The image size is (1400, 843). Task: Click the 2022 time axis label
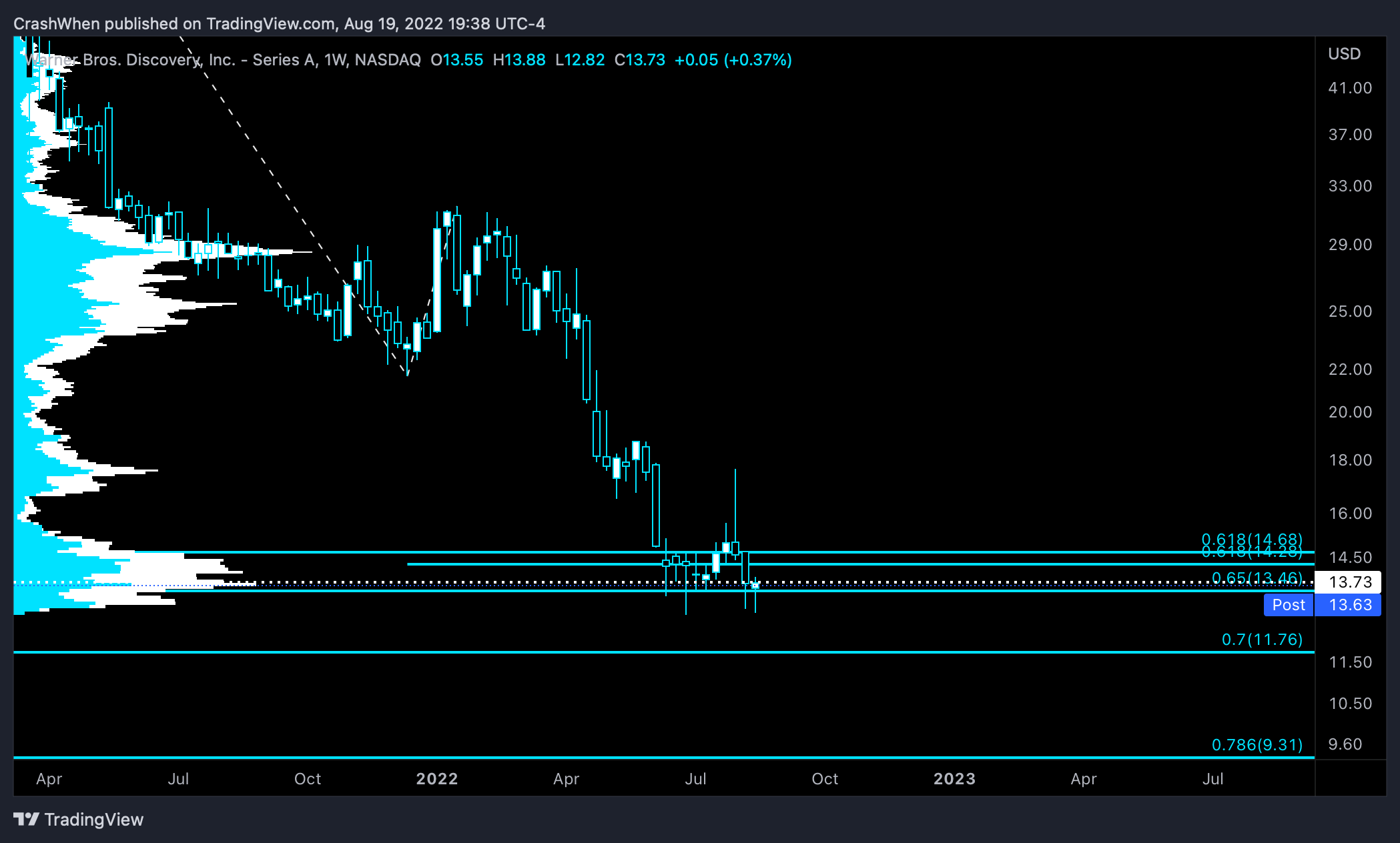click(x=437, y=779)
